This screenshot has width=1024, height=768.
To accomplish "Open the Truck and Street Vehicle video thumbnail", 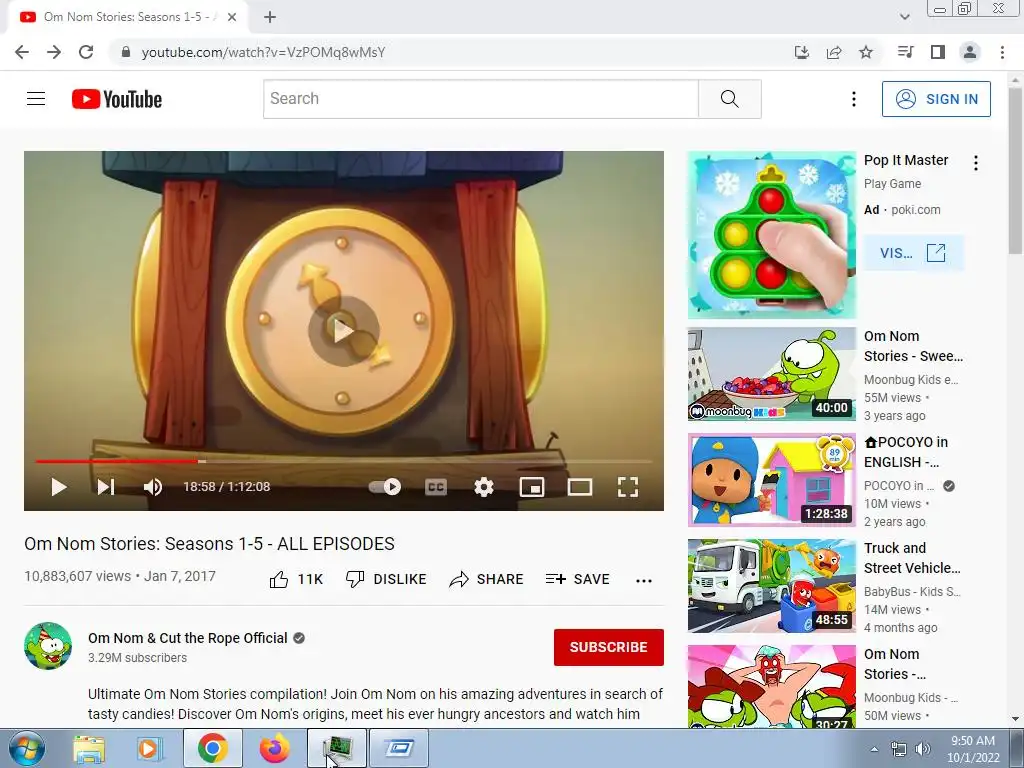I will (771, 586).
